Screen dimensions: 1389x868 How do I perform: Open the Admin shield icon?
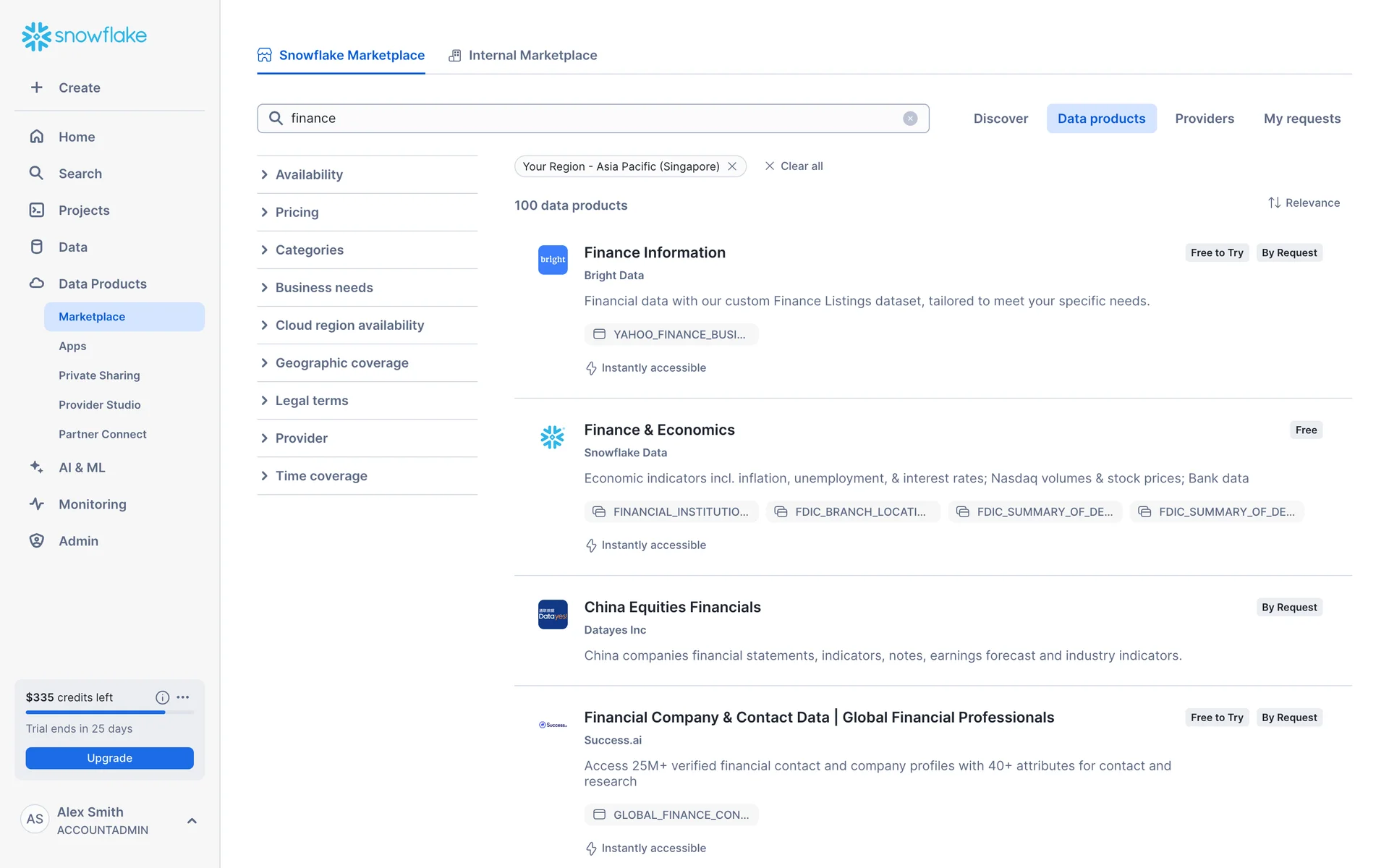[x=37, y=541]
